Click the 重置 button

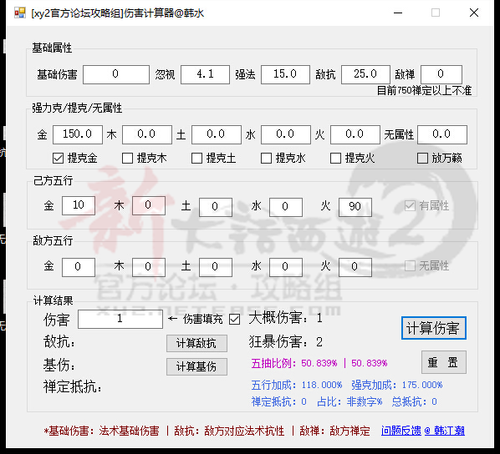(444, 362)
